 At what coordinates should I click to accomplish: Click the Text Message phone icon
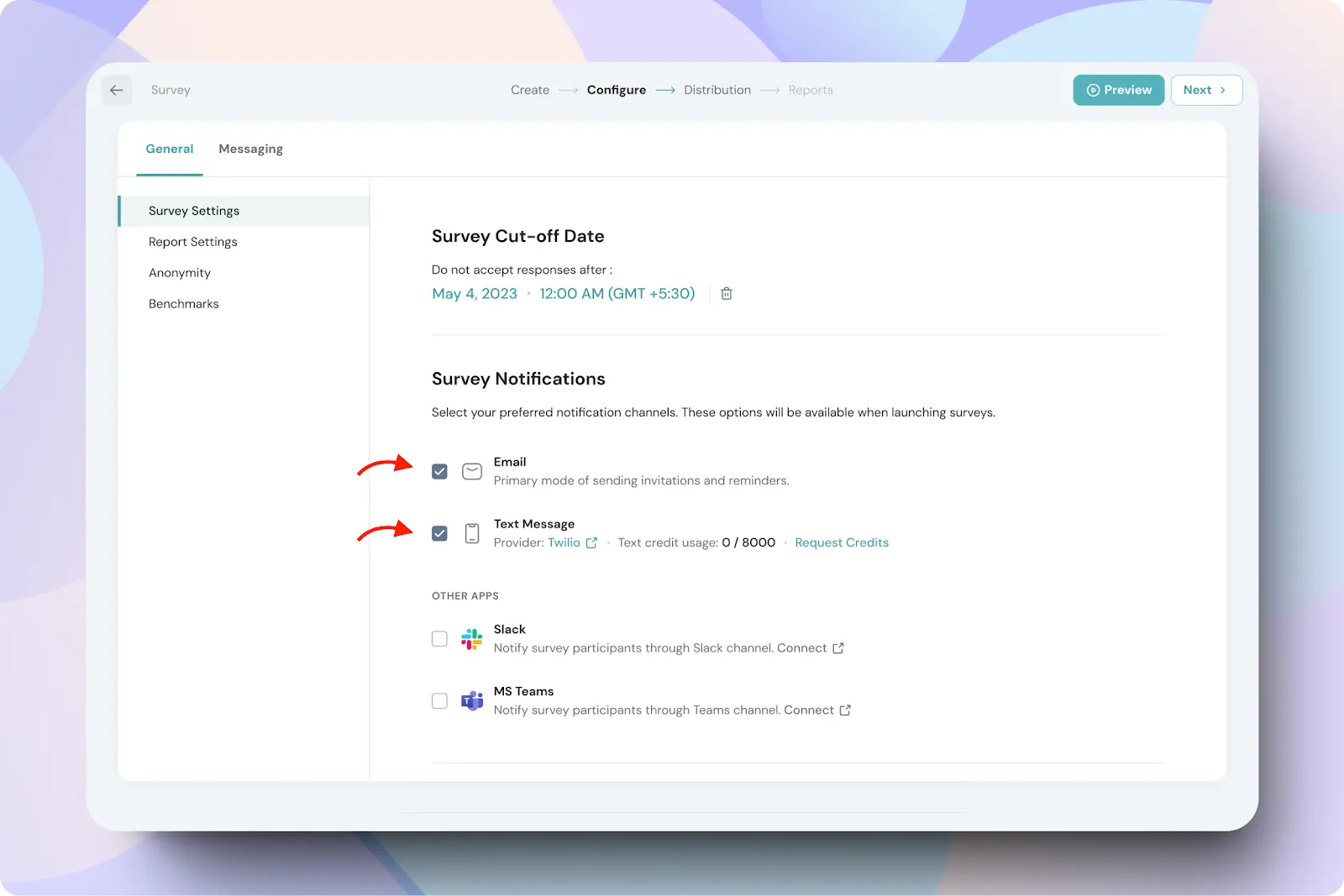coord(472,533)
